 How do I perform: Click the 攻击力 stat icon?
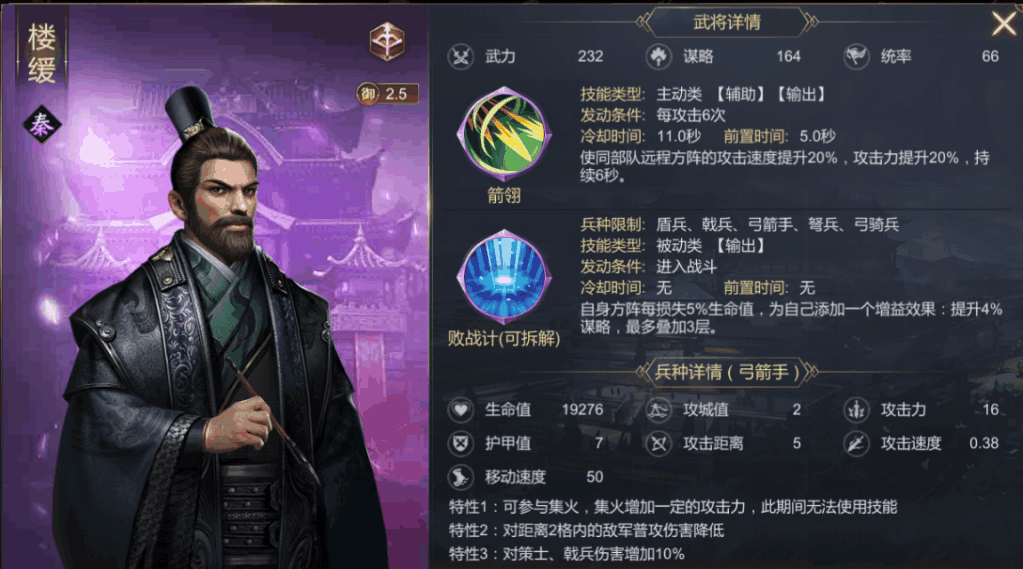pyautogui.click(x=856, y=410)
